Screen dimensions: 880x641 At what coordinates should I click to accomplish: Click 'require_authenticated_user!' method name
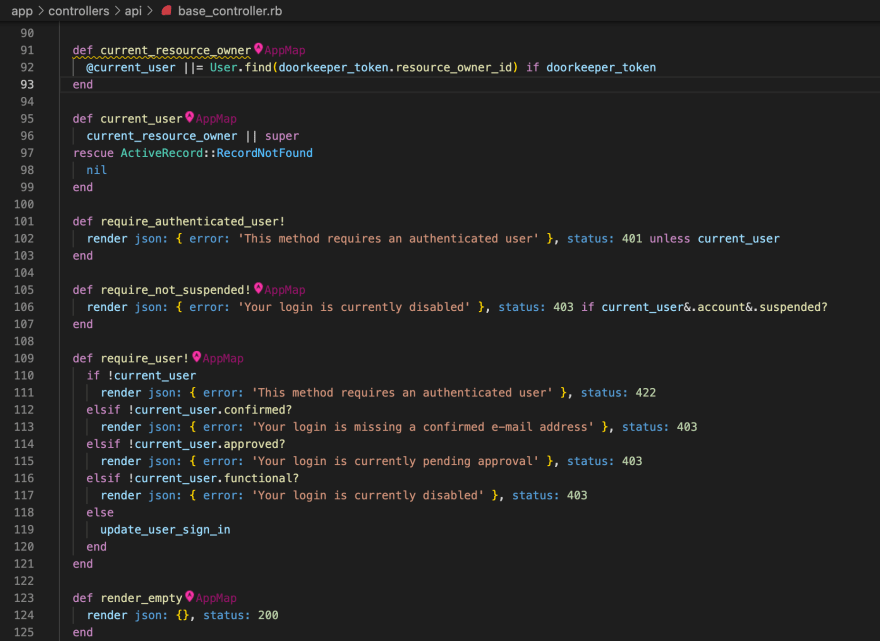(192, 222)
